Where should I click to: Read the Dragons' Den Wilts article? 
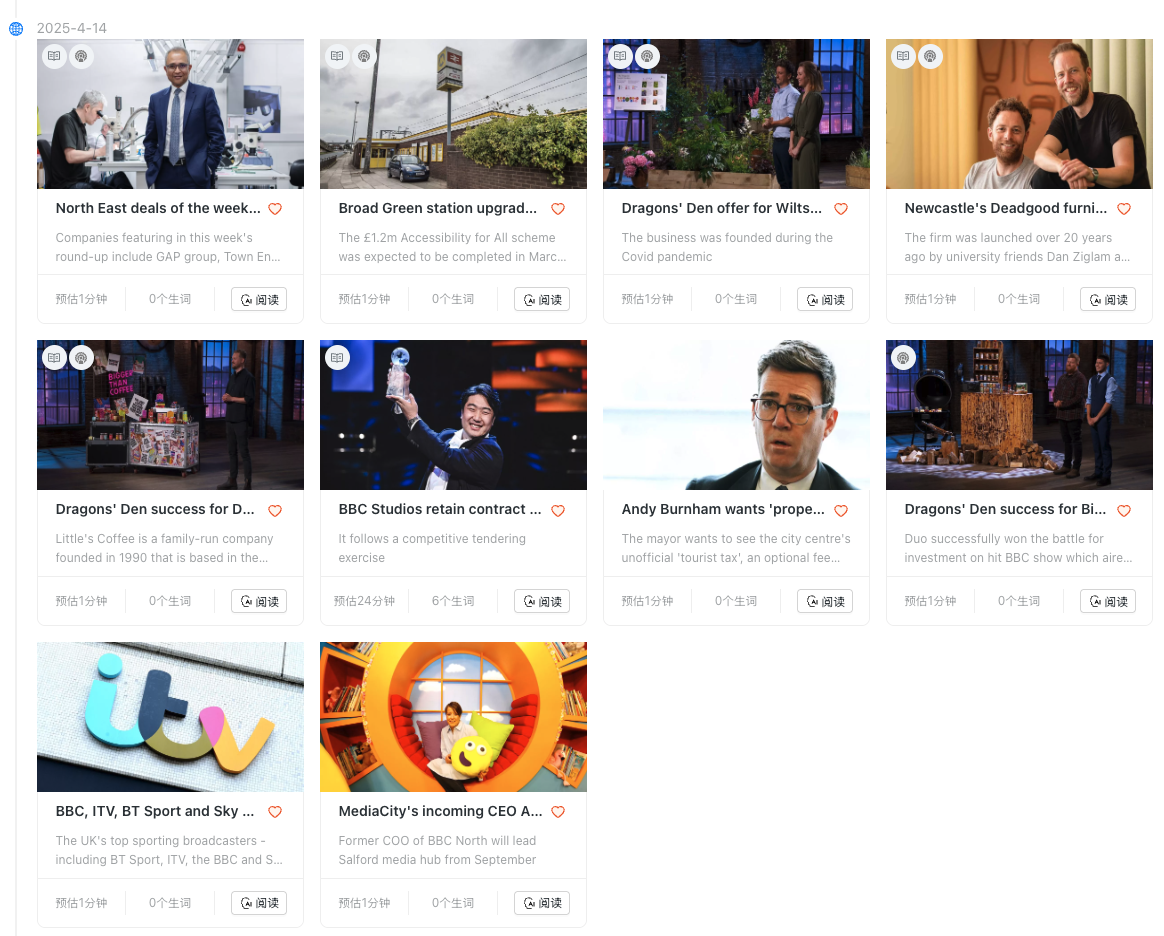(x=825, y=300)
